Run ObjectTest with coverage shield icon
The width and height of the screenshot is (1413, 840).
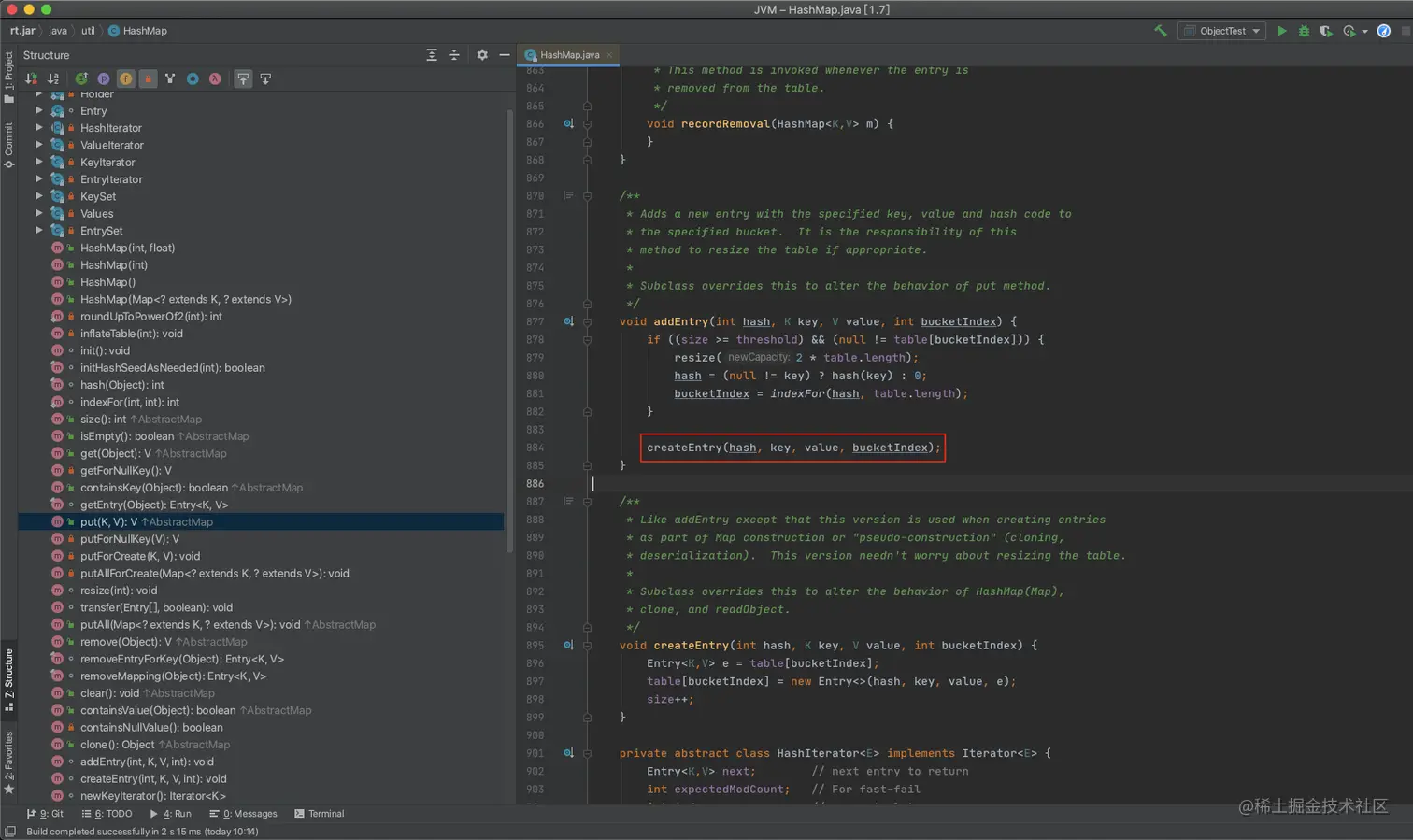(1325, 31)
